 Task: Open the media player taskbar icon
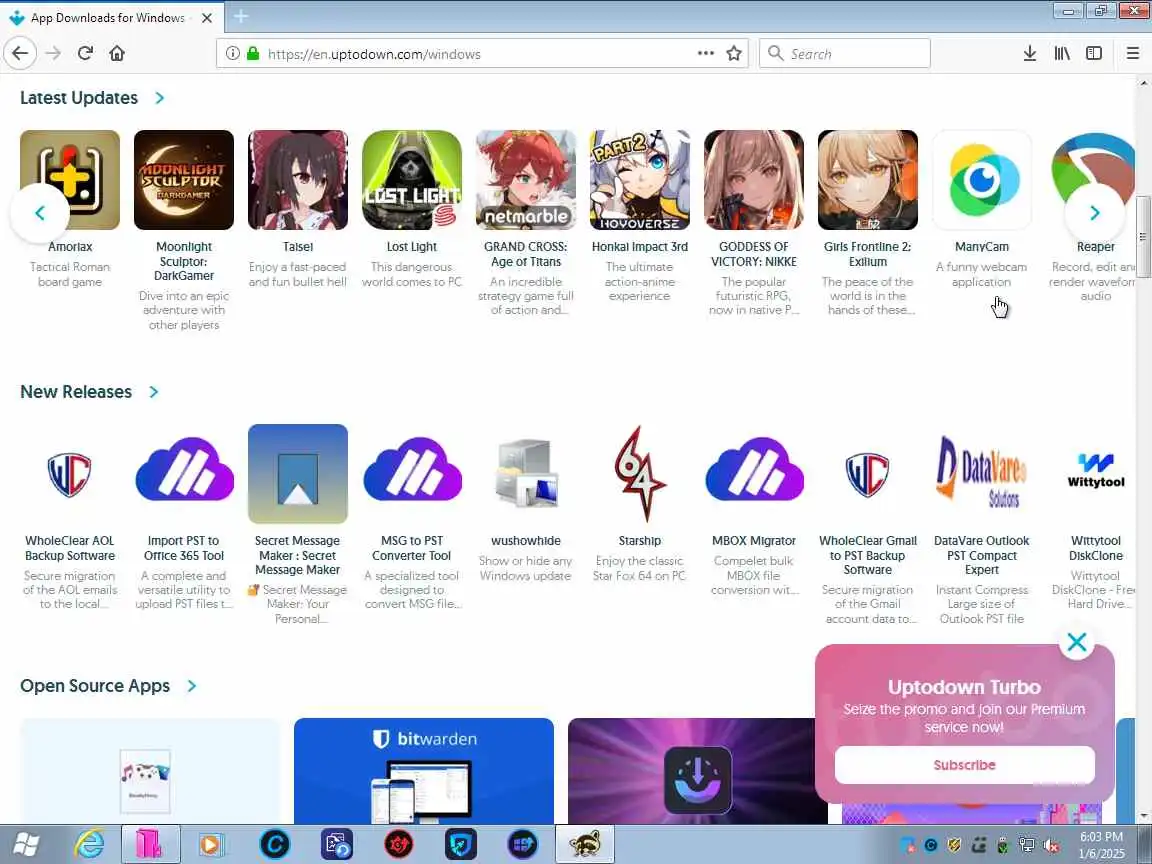click(x=210, y=845)
